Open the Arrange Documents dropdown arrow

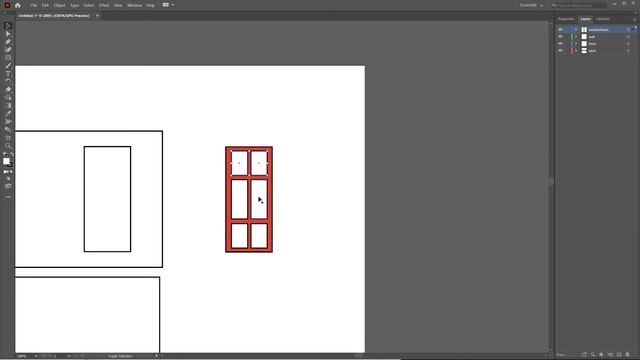coord(173,5)
